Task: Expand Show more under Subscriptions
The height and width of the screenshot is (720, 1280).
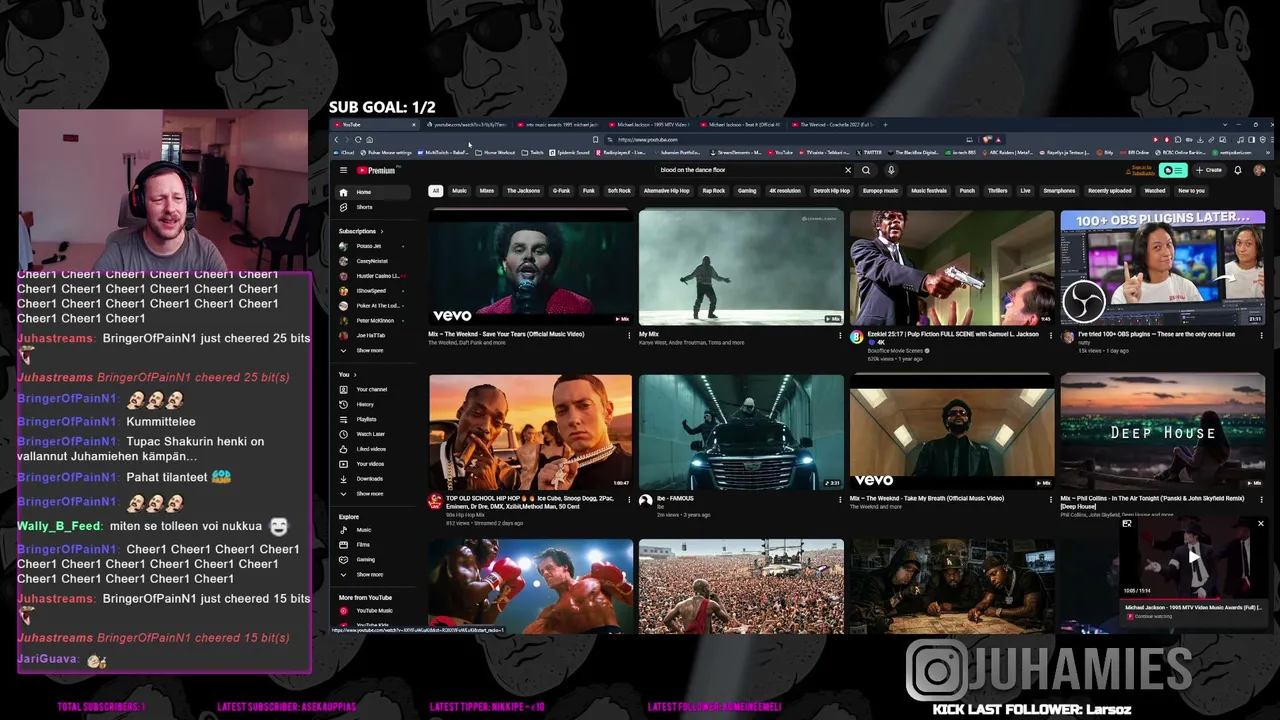Action: 370,350
